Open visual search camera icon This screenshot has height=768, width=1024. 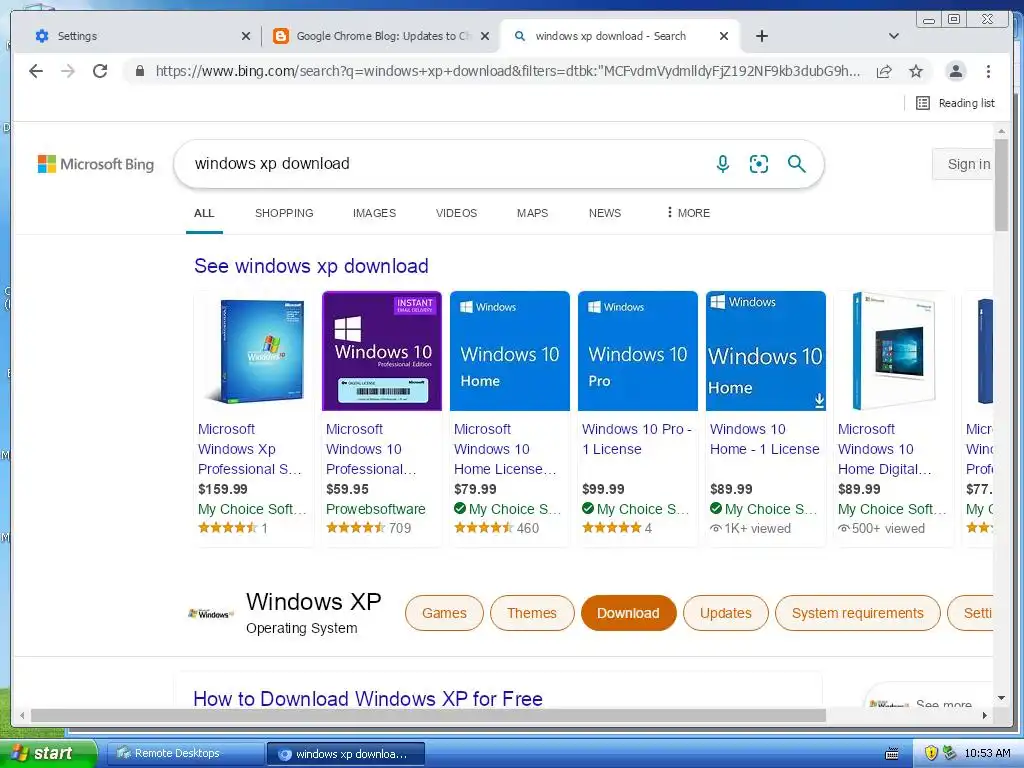759,164
